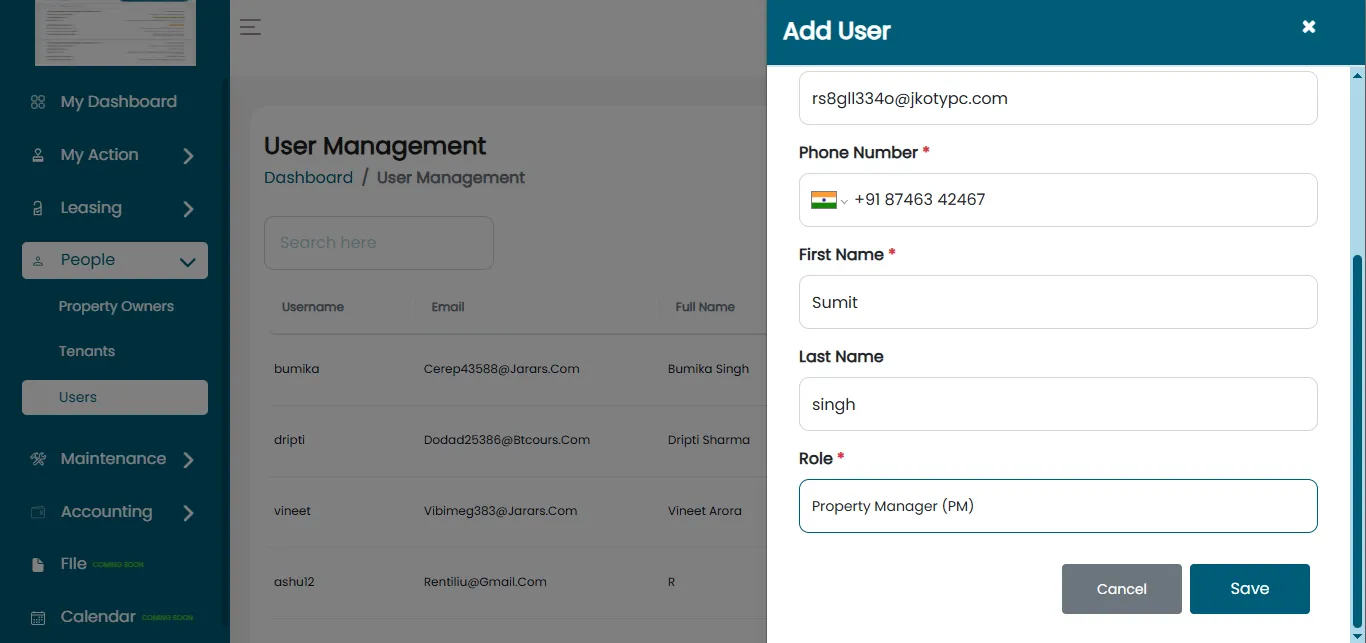The height and width of the screenshot is (643, 1366).
Task: Follow the Dashboard breadcrumb link
Action: 308,177
